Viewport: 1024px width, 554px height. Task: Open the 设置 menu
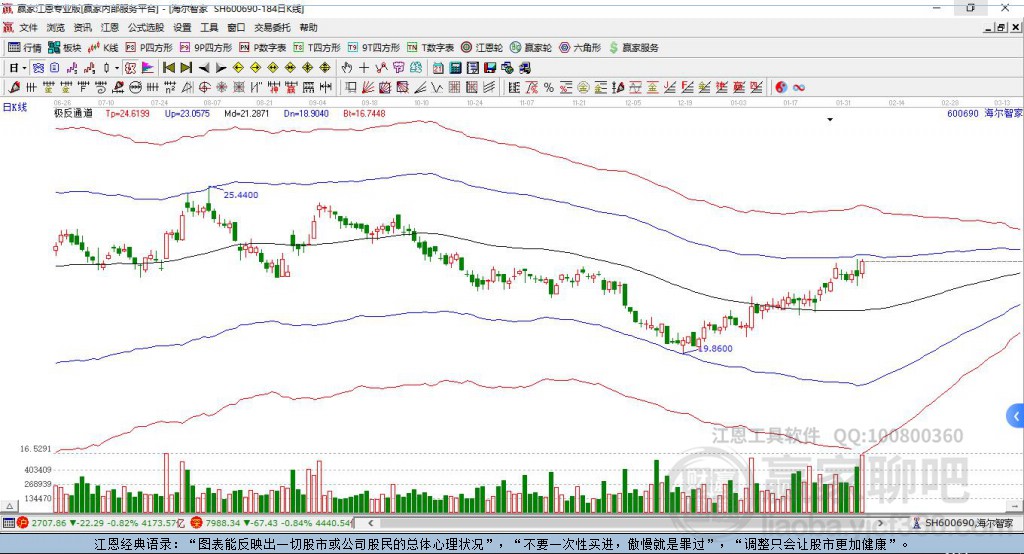point(182,27)
